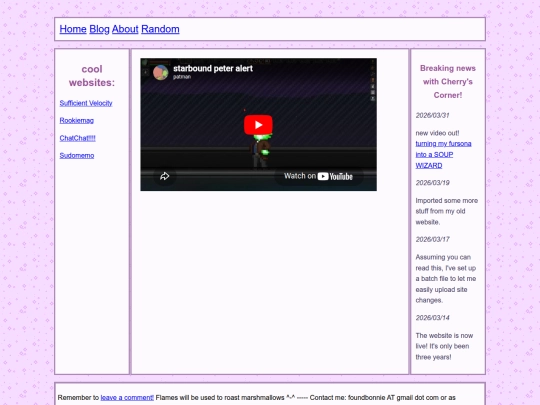The height and width of the screenshot is (405, 540).
Task: Open 'turning my fursona into a SOUP WIZARD' link
Action: click(x=443, y=155)
